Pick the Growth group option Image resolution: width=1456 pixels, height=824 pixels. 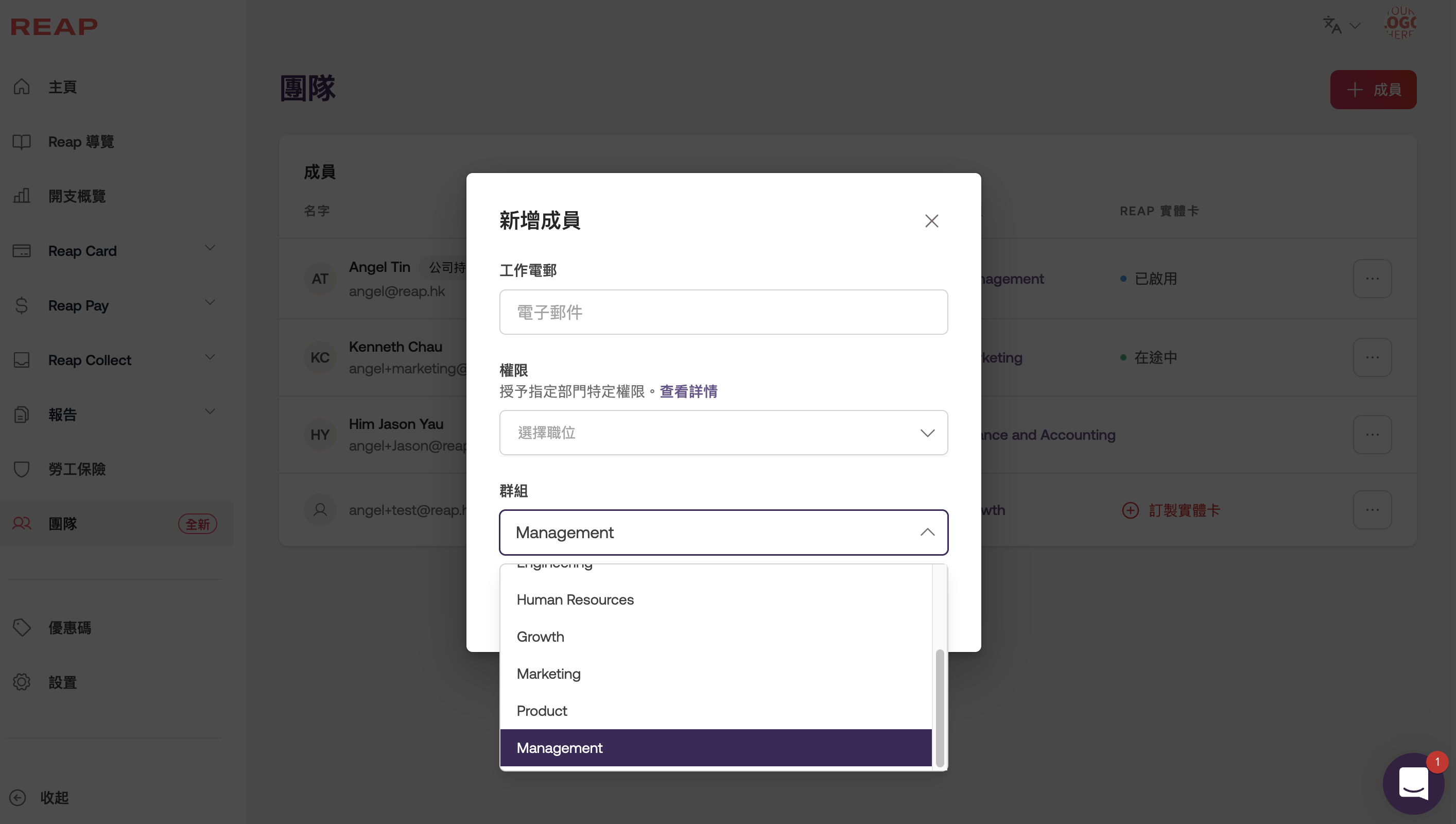540,637
